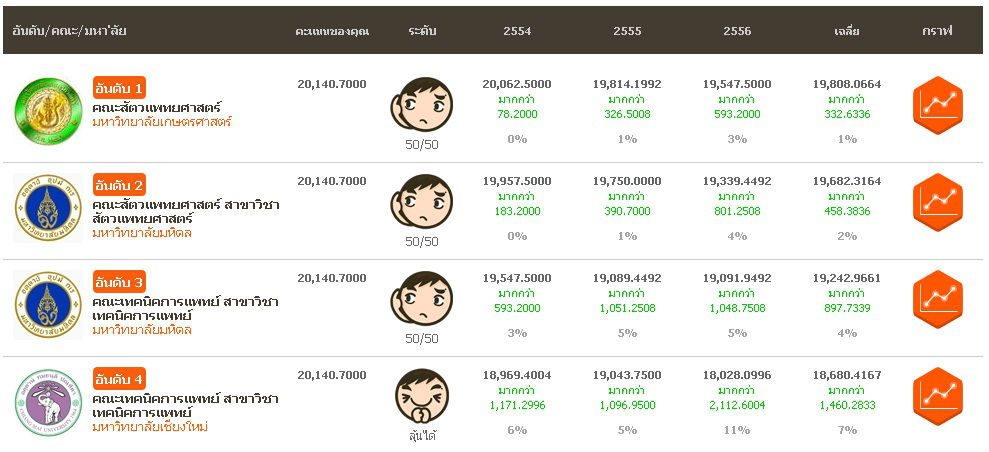Click thinking face icon in rank 4 row
989x452 pixels.
421,396
